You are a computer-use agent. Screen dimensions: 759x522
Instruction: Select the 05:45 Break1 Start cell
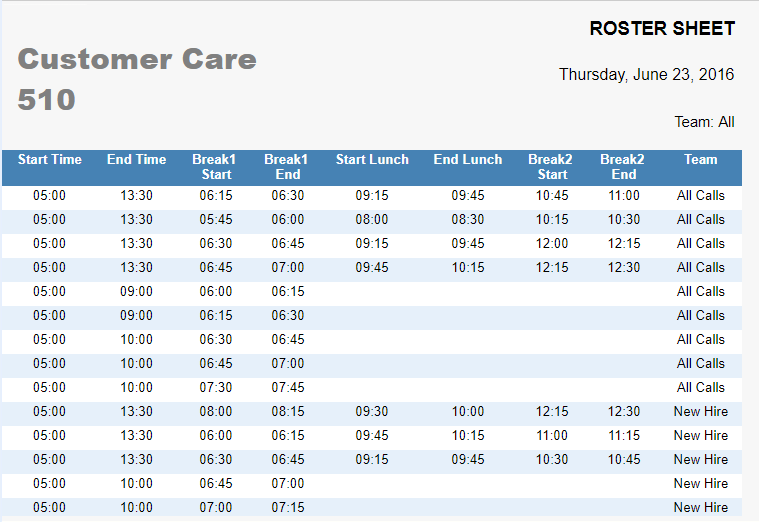click(x=216, y=220)
